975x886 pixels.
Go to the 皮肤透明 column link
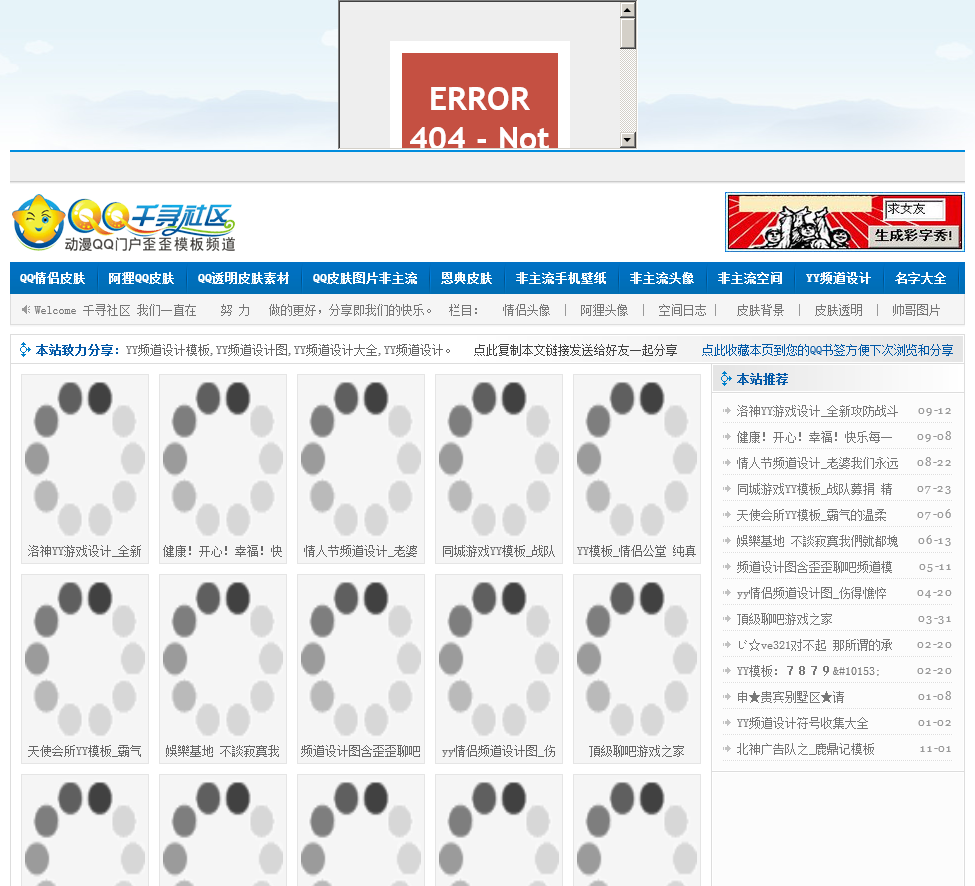pos(838,310)
